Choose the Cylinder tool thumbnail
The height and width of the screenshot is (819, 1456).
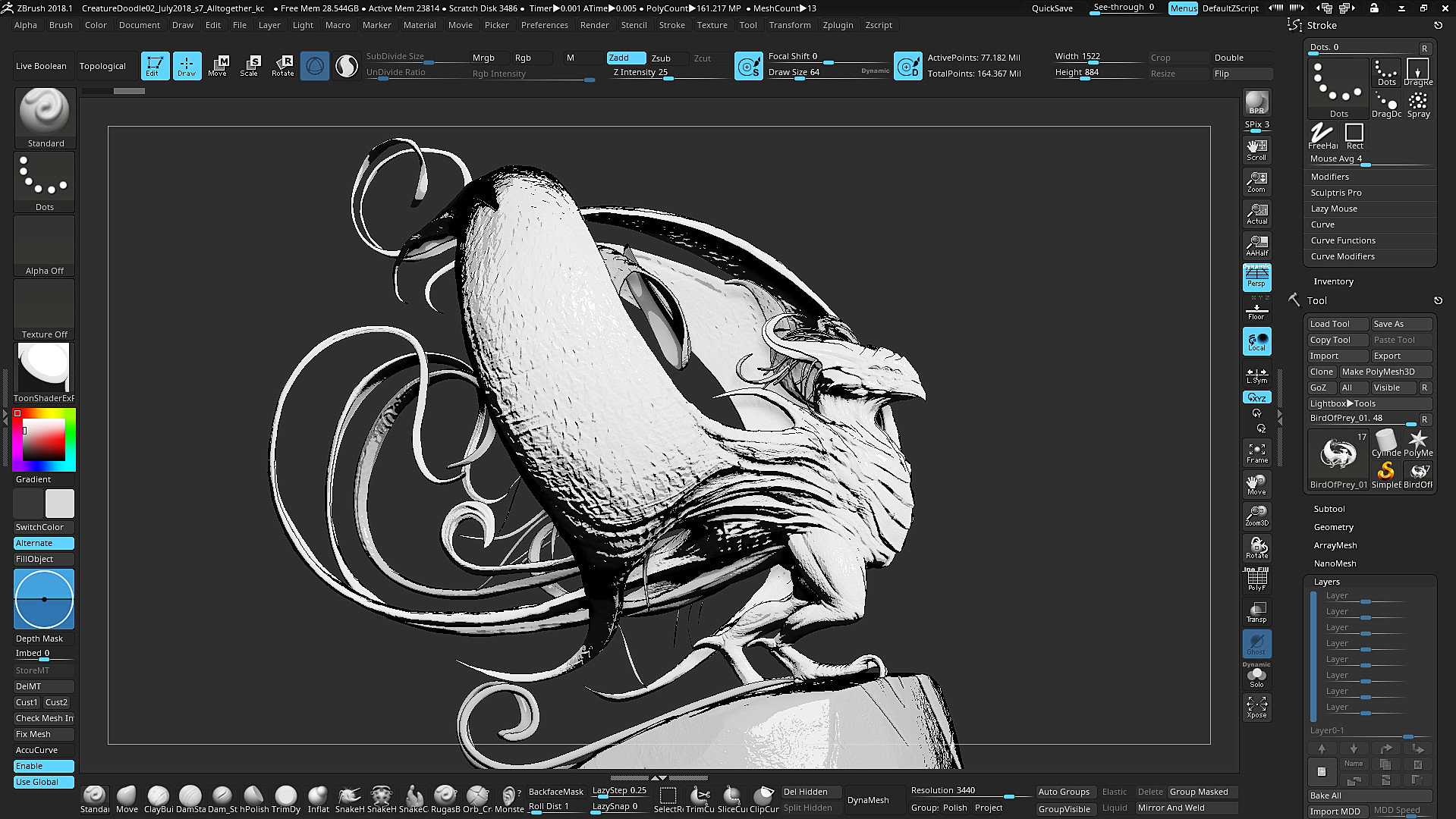tap(1386, 443)
